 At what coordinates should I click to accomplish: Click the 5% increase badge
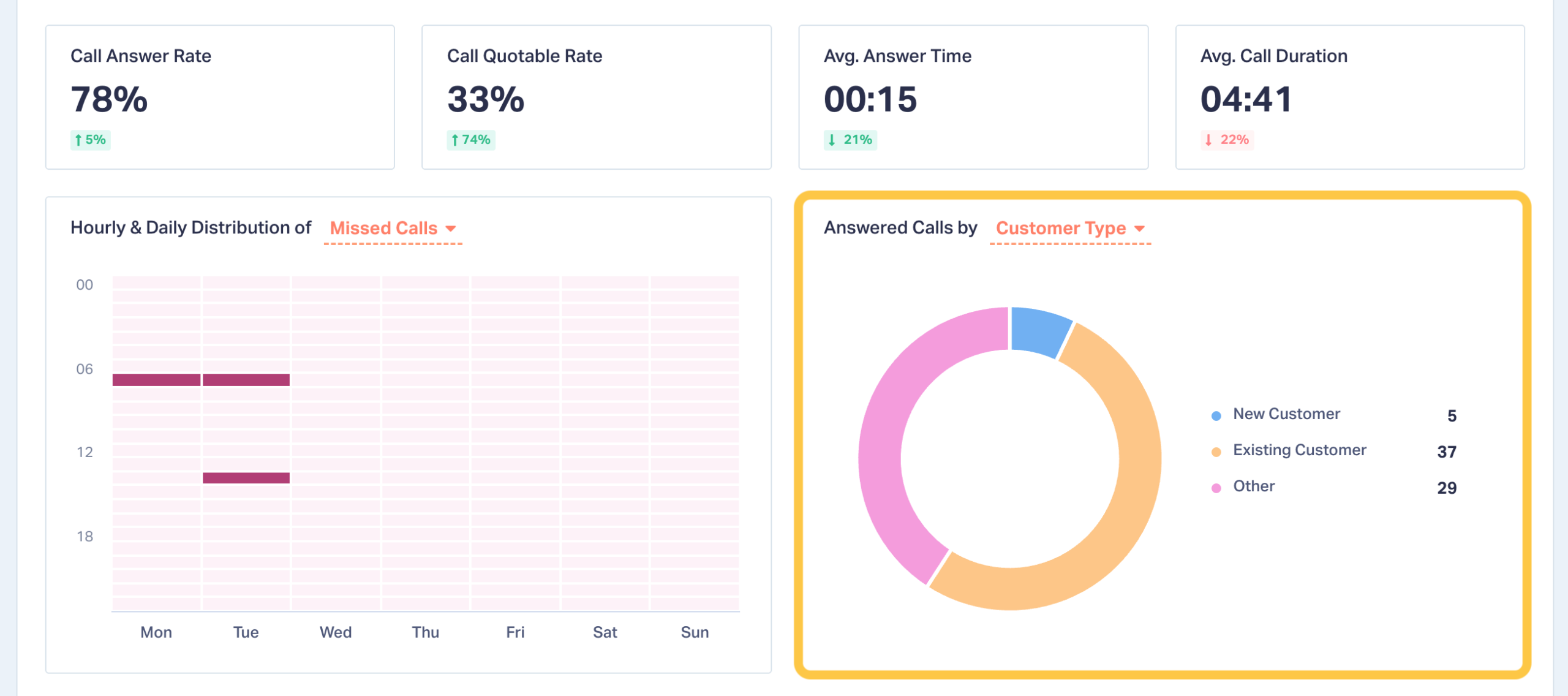(90, 140)
